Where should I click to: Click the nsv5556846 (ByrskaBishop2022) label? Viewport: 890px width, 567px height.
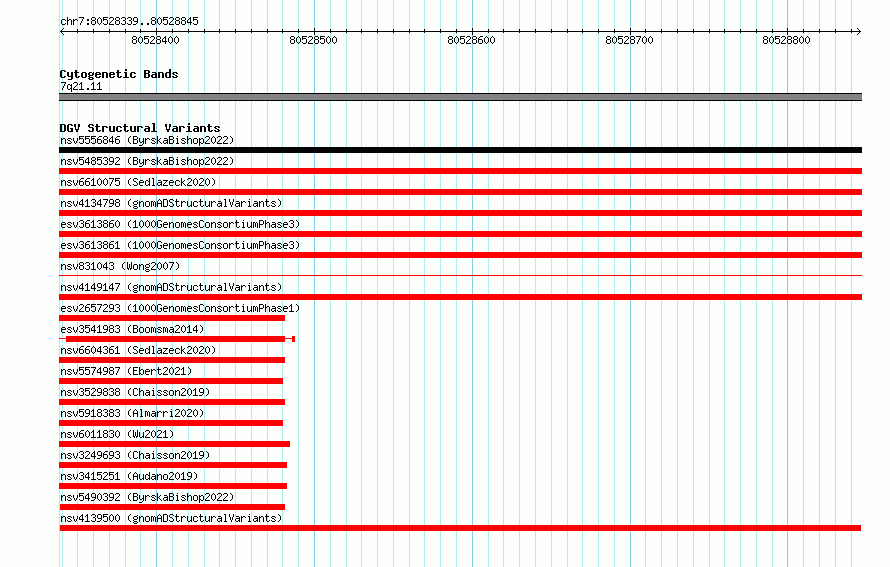pos(147,140)
